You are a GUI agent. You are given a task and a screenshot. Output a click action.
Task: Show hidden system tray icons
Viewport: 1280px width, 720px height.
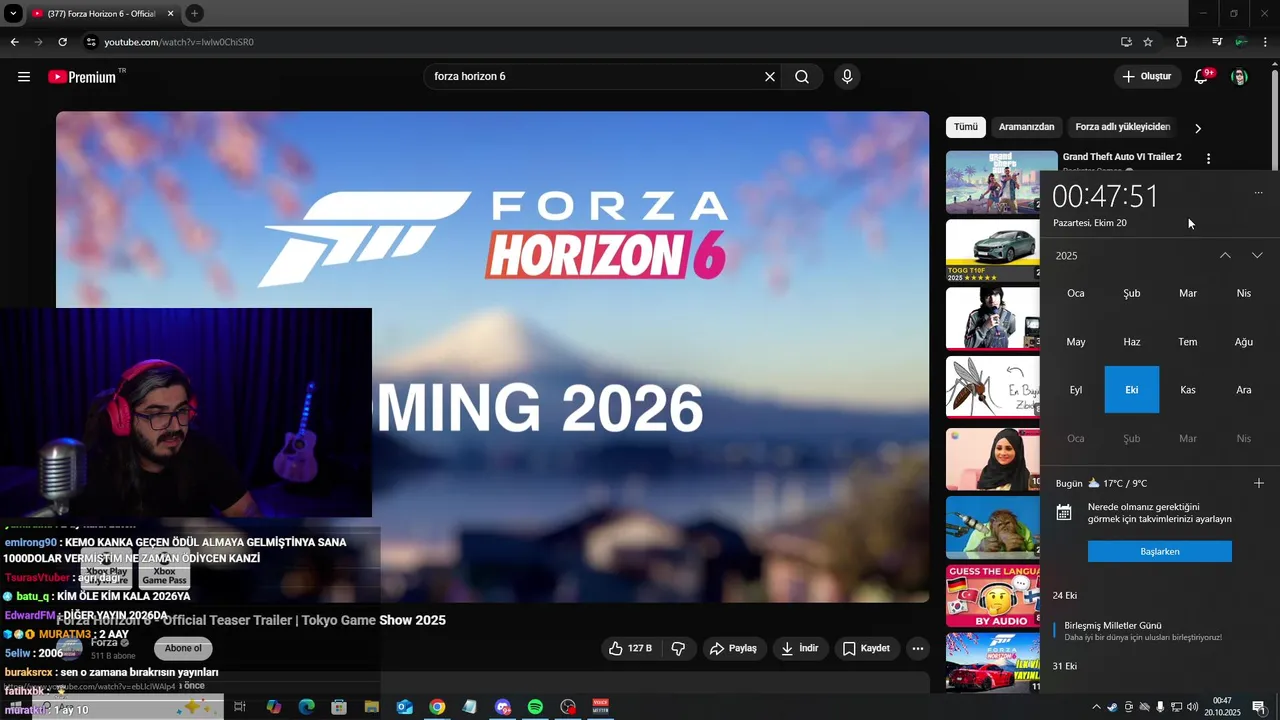1096,707
